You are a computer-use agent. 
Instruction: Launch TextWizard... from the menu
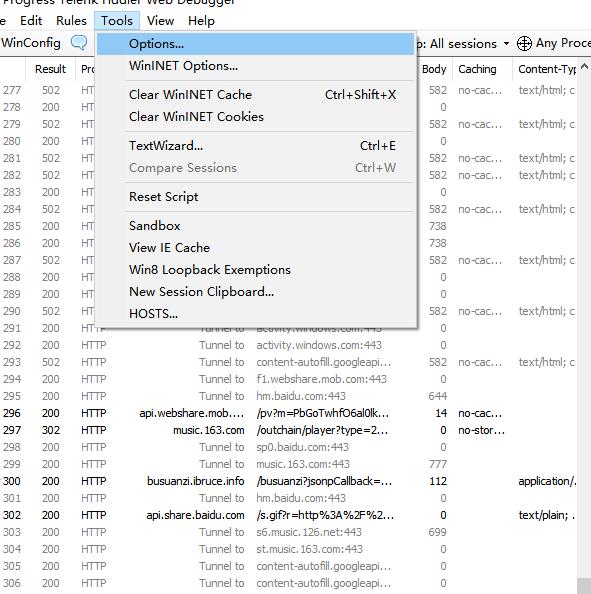256,146
